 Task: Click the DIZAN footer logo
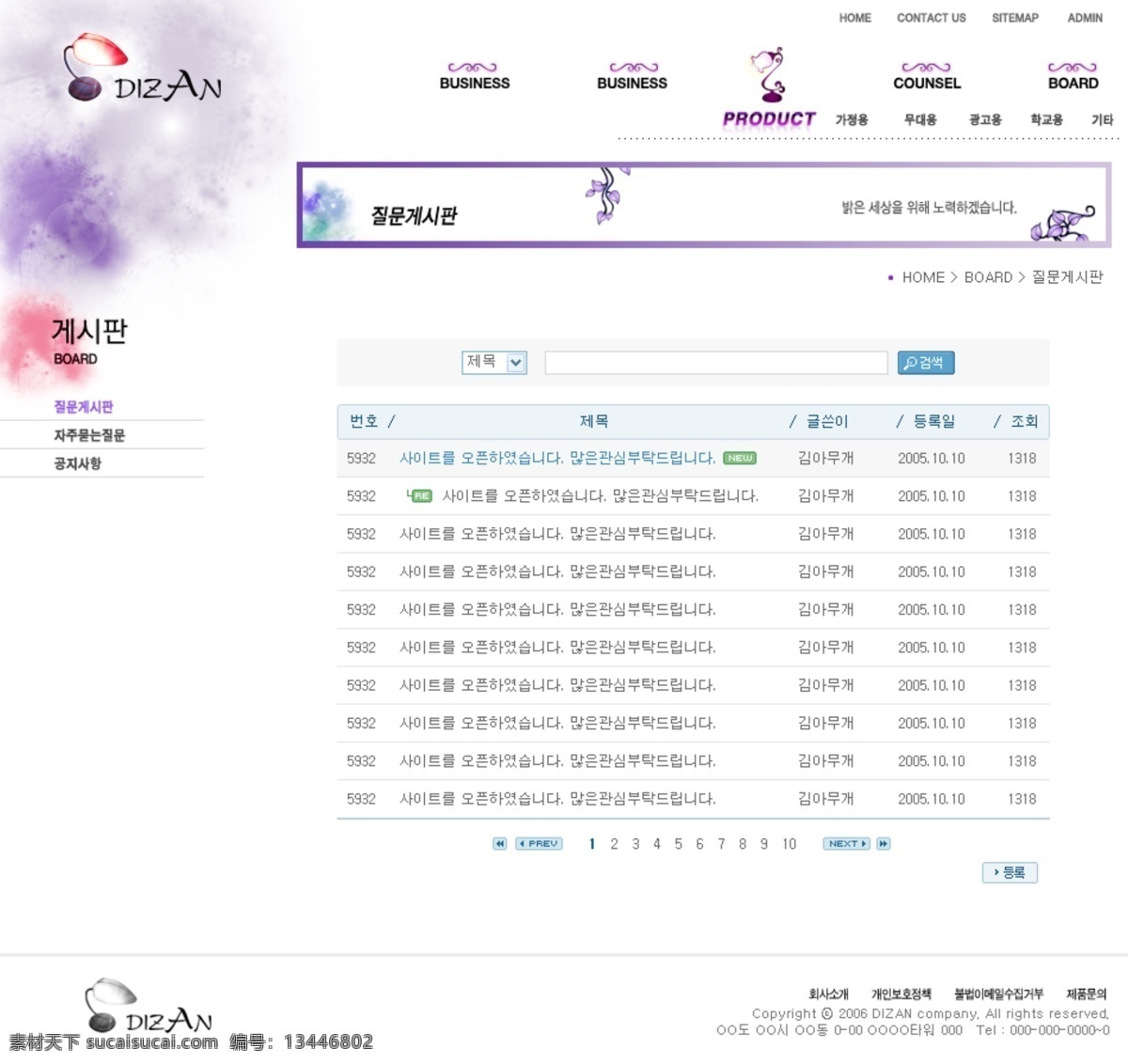pos(149,1006)
